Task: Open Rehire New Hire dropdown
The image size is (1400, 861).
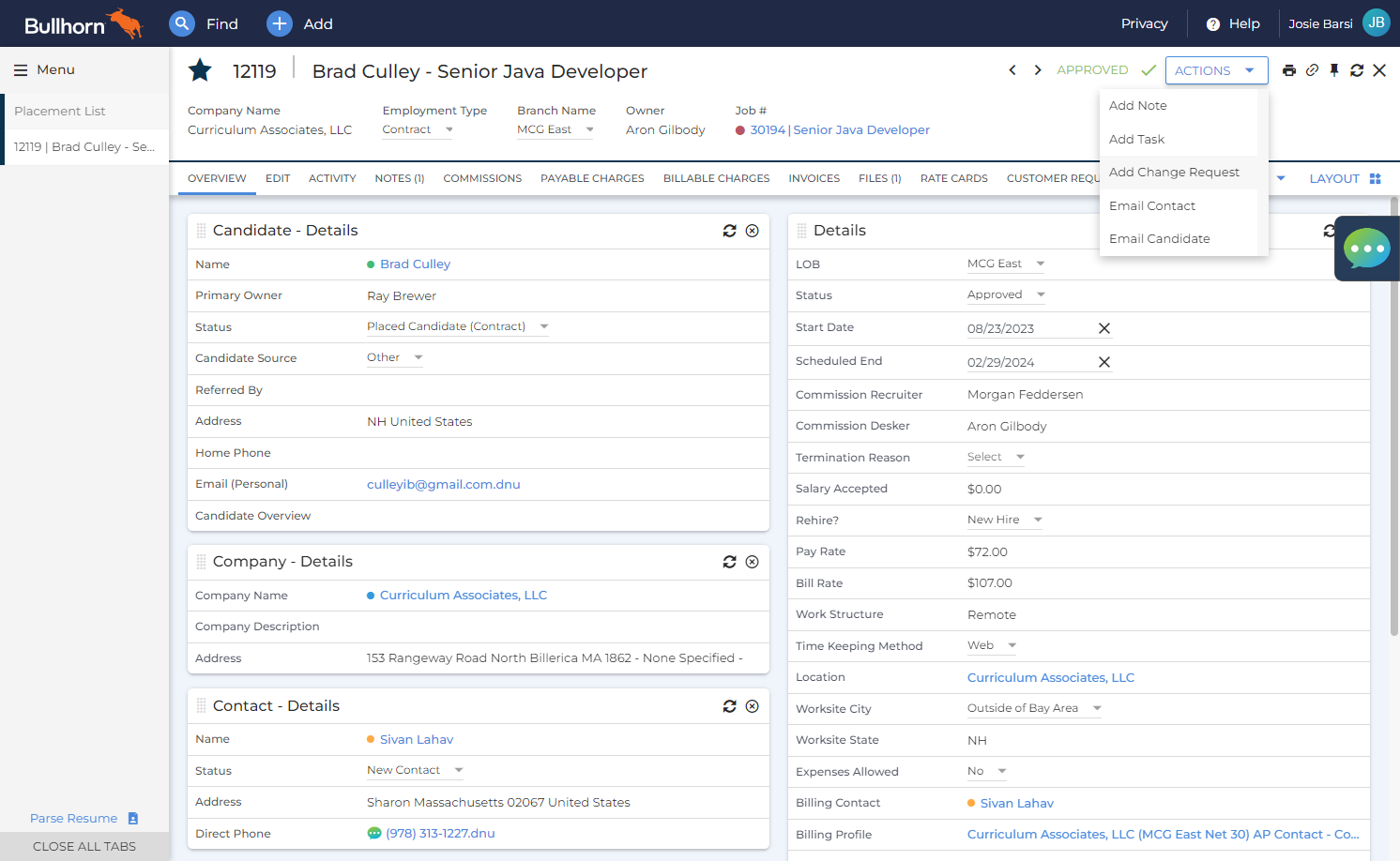Action: pyautogui.click(x=1005, y=520)
